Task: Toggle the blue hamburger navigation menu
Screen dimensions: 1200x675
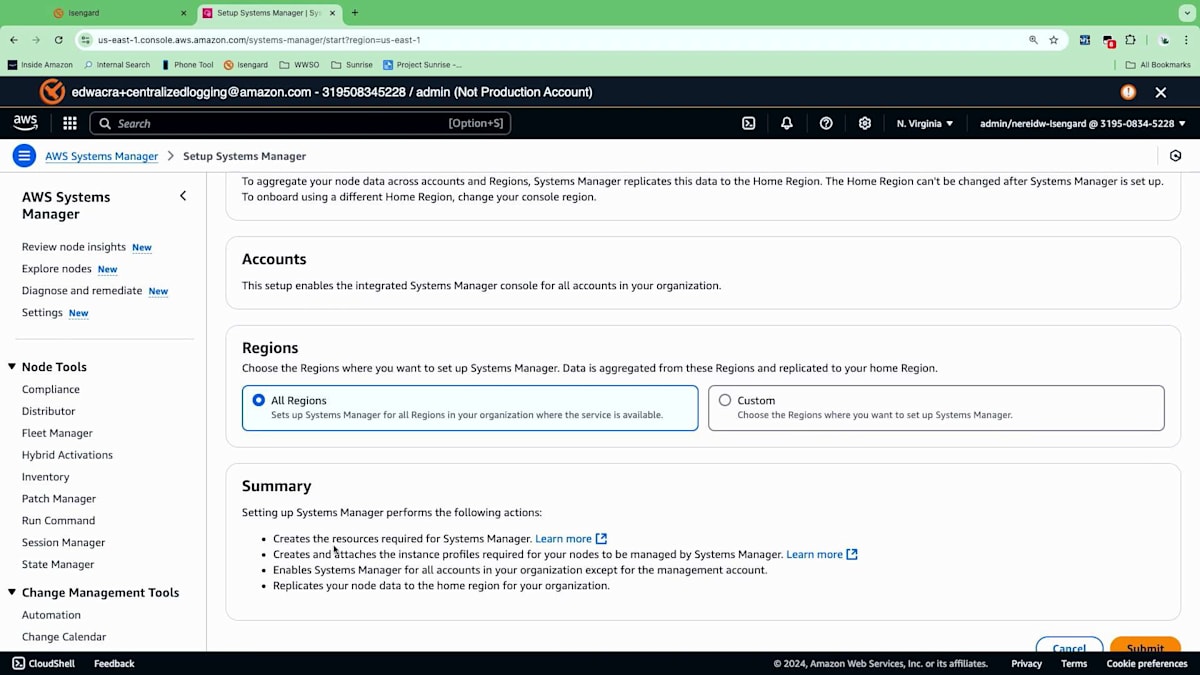Action: pos(25,156)
